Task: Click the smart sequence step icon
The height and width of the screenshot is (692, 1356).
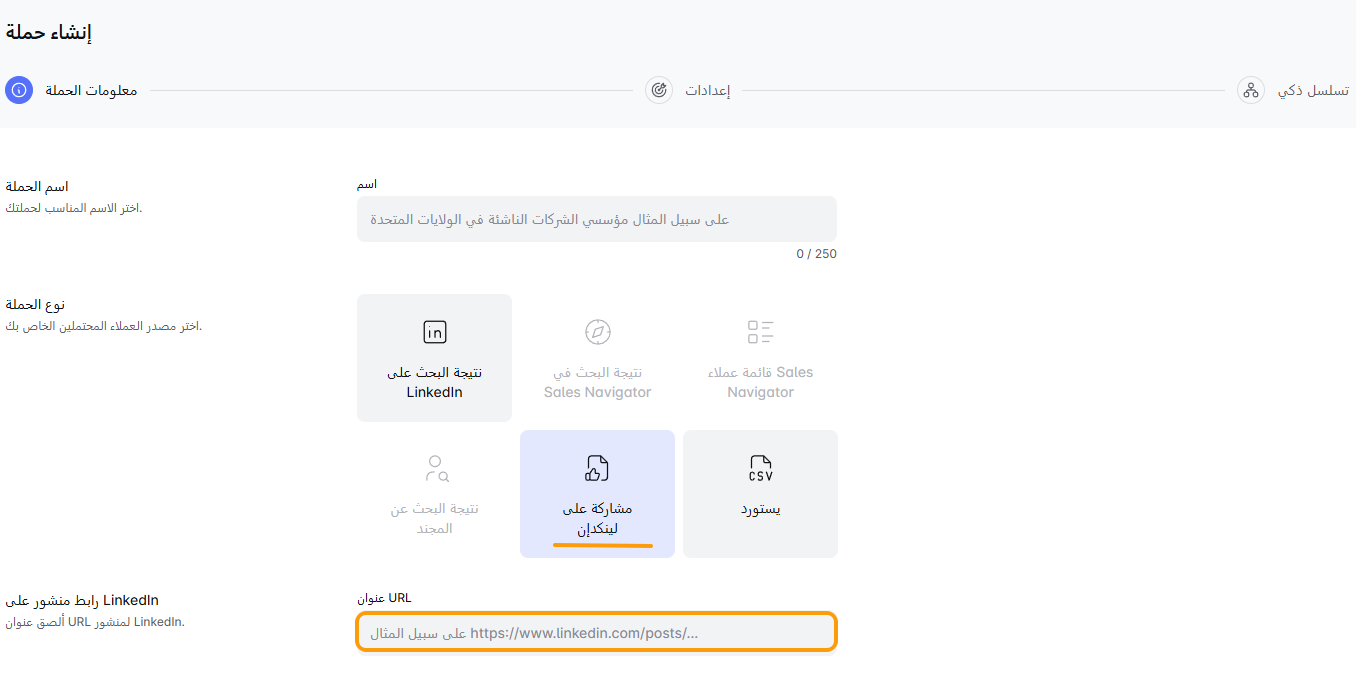Action: point(1250,90)
